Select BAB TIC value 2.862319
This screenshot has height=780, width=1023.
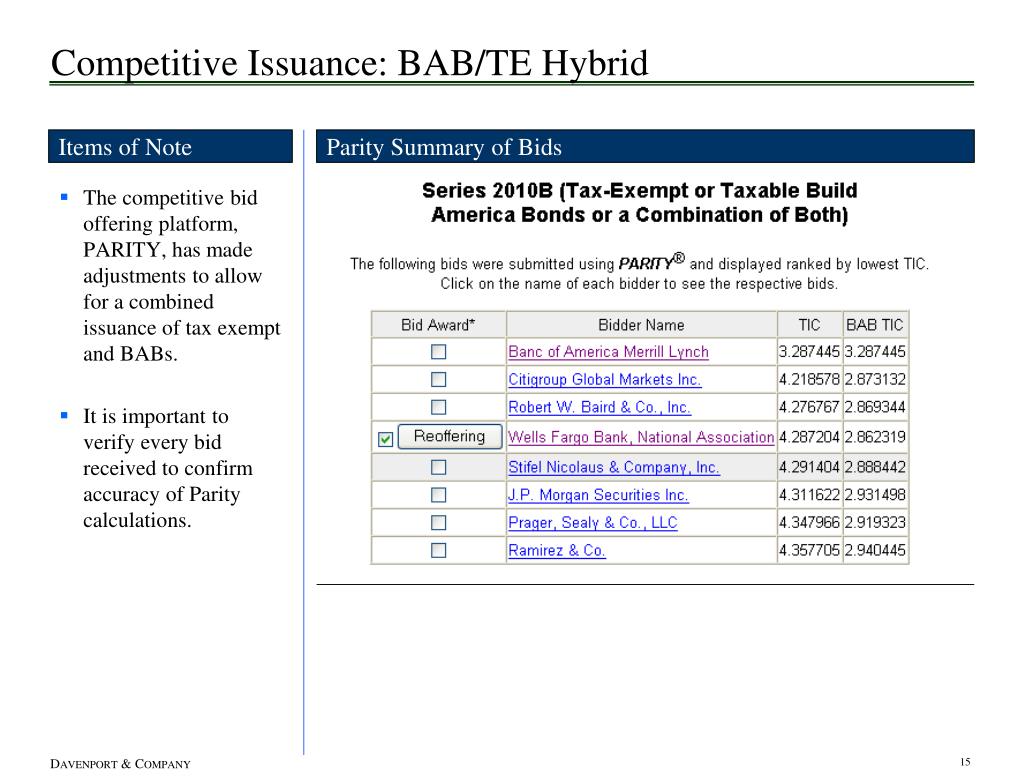point(875,437)
